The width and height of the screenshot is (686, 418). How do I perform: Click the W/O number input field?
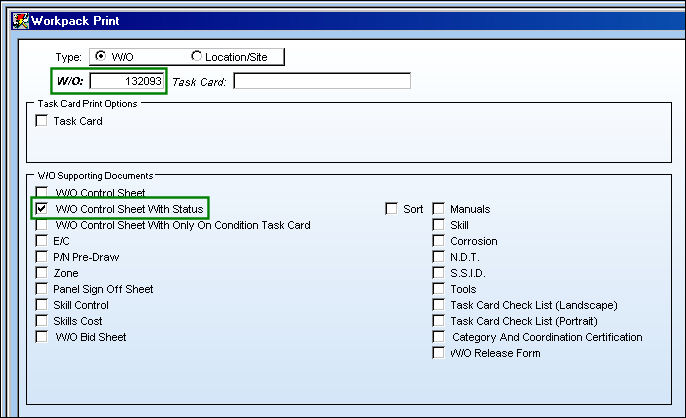pos(127,81)
